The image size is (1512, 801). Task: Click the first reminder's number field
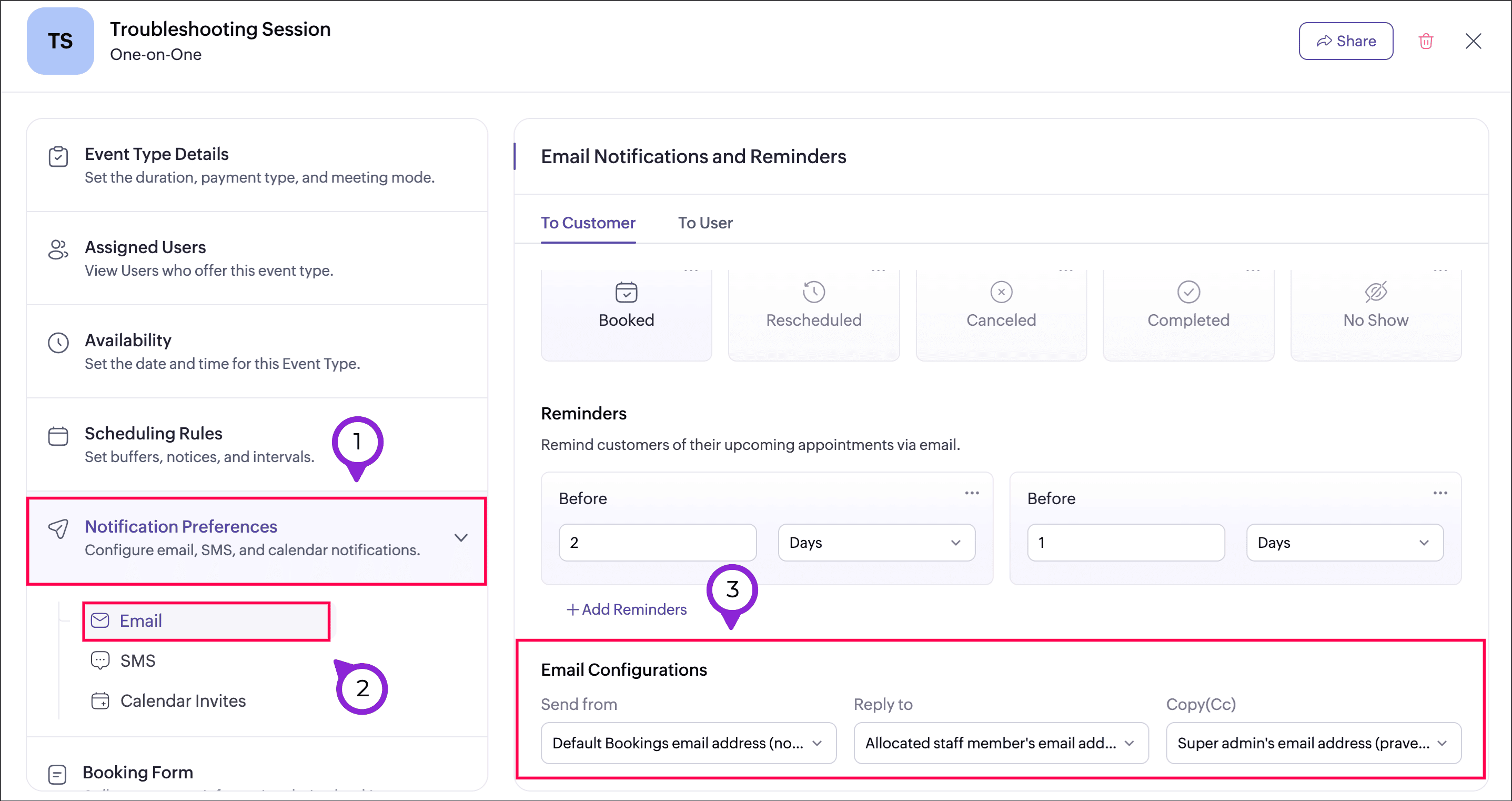tap(657, 543)
